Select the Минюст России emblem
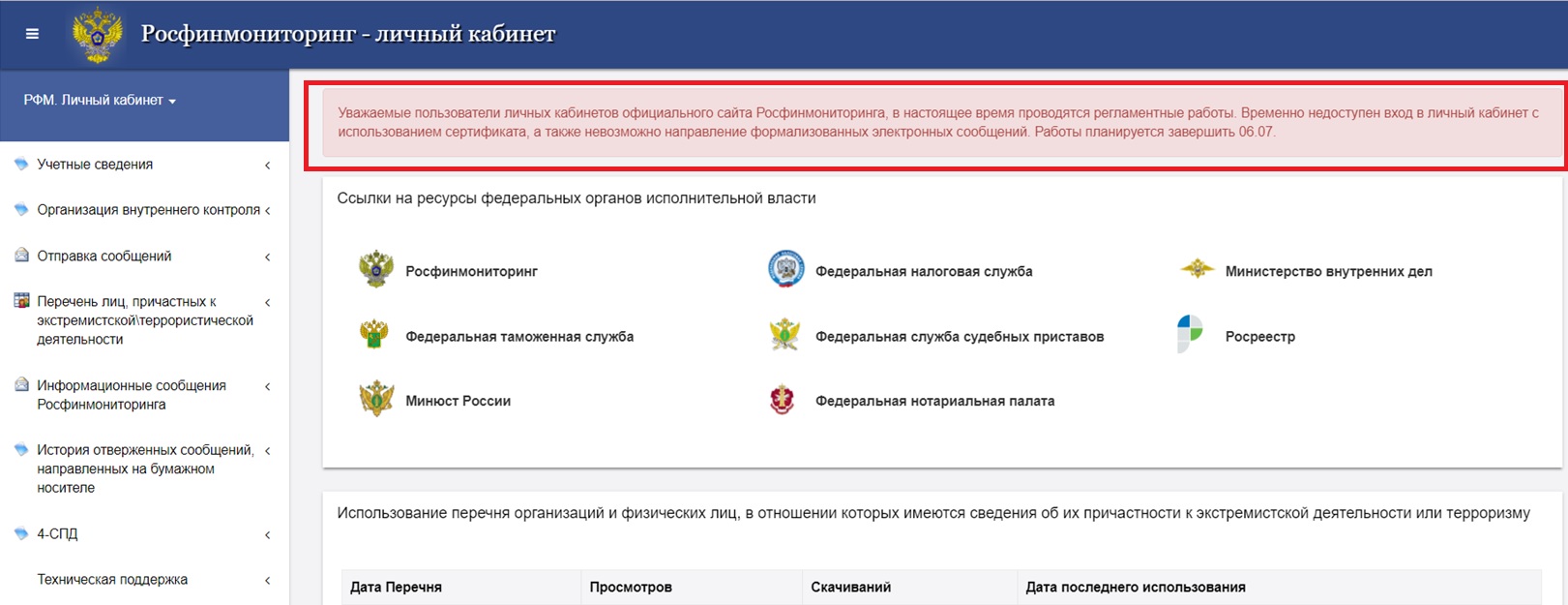This screenshot has height=605, width=1568. point(376,399)
